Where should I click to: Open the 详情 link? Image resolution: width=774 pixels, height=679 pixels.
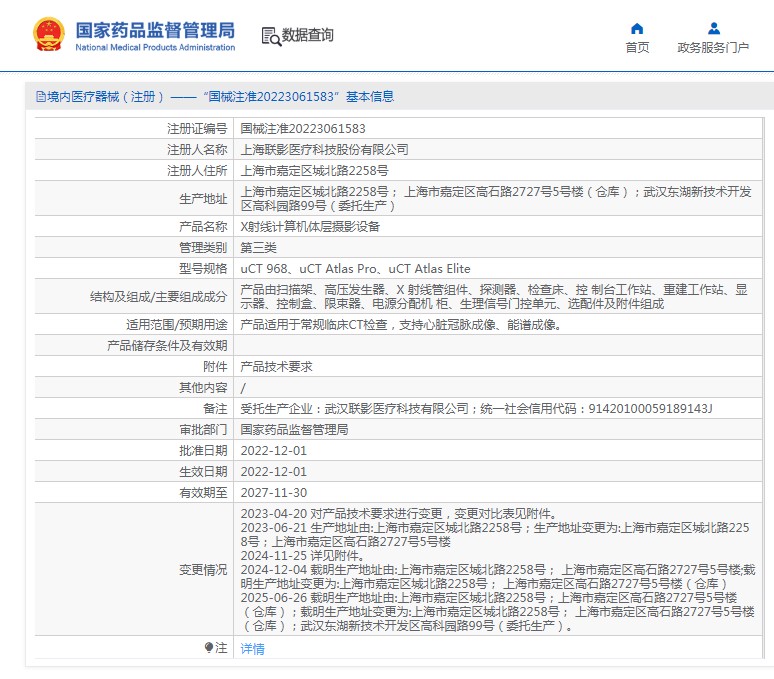click(252, 648)
